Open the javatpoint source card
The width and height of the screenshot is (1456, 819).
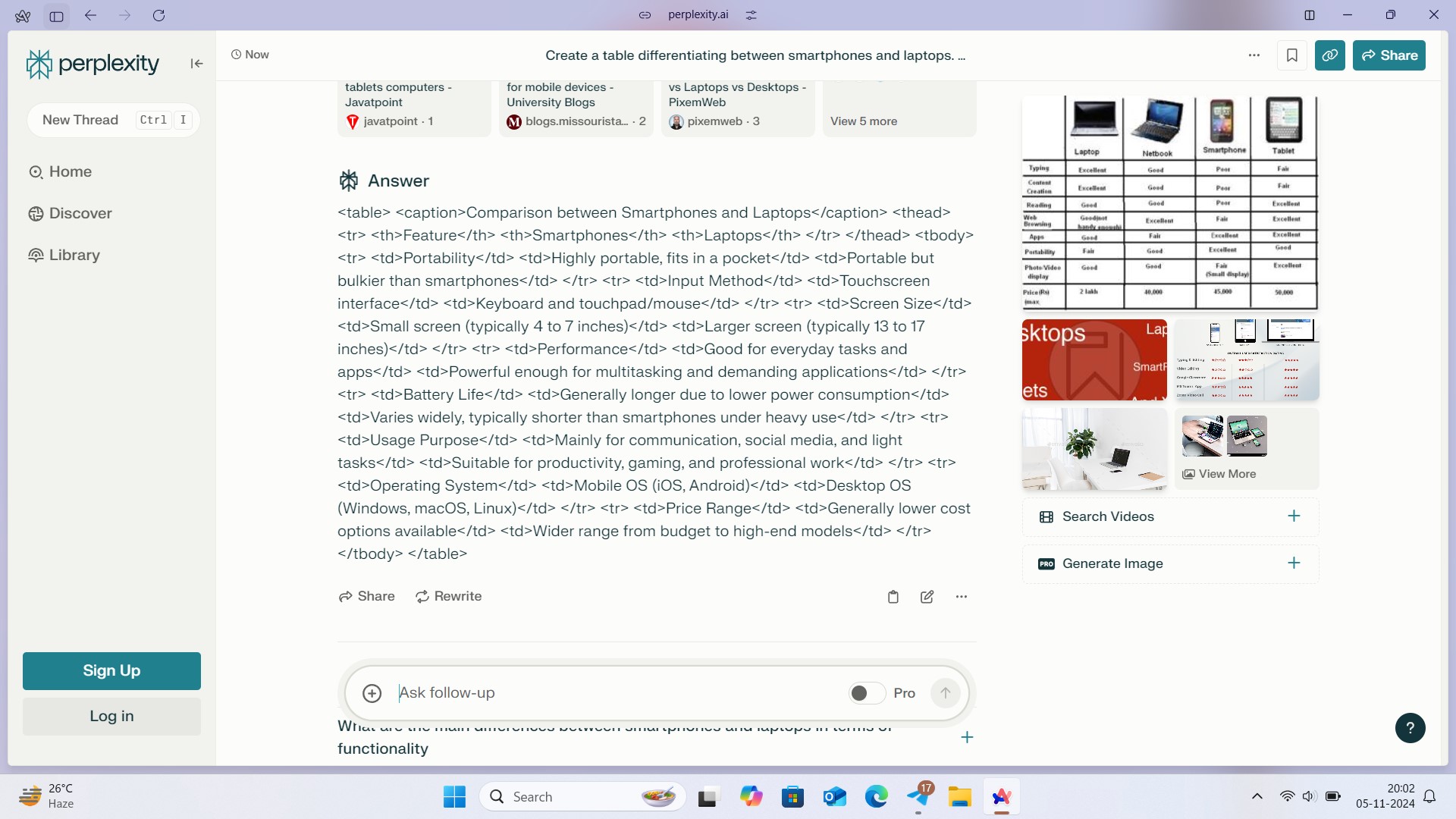[414, 108]
